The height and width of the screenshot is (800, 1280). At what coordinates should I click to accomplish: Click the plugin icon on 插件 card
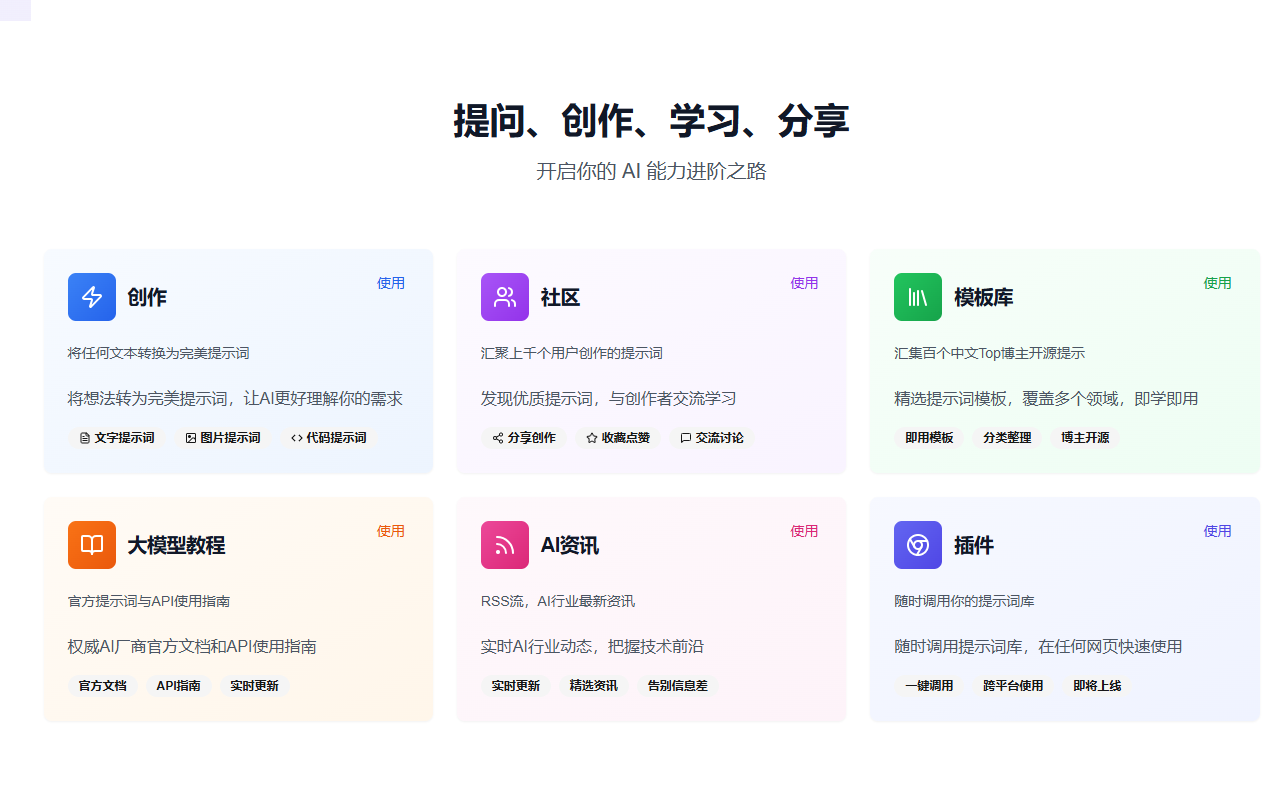(917, 545)
